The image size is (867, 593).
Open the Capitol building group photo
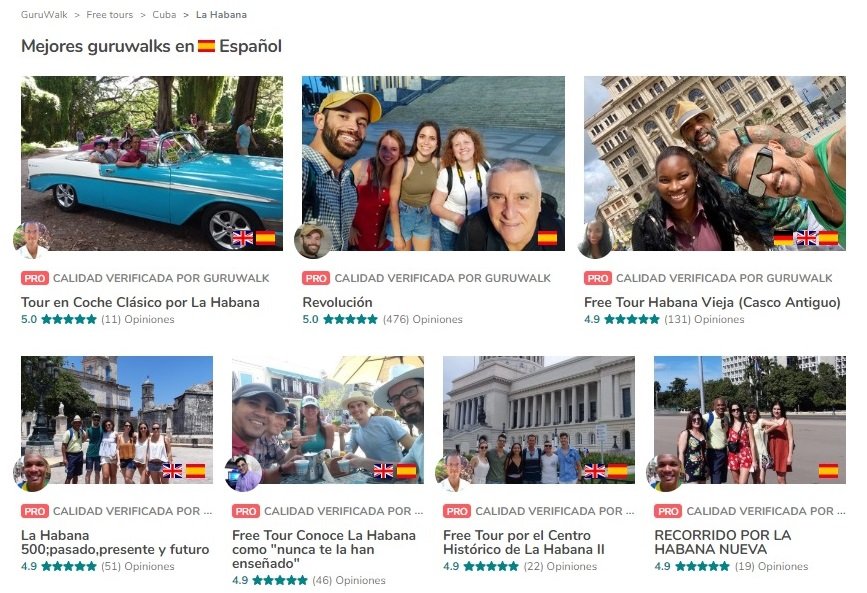click(539, 420)
